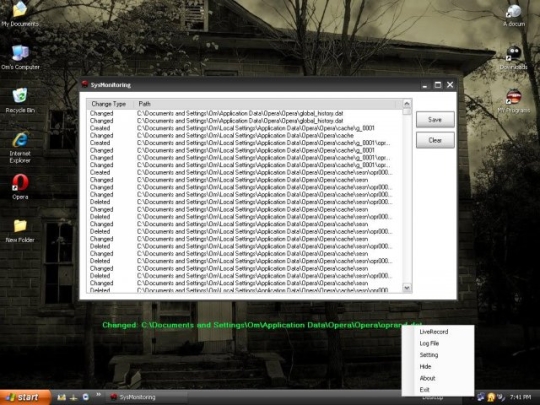Click the SysMonitoring title bar icon
The image size is (540, 405).
pos(85,84)
